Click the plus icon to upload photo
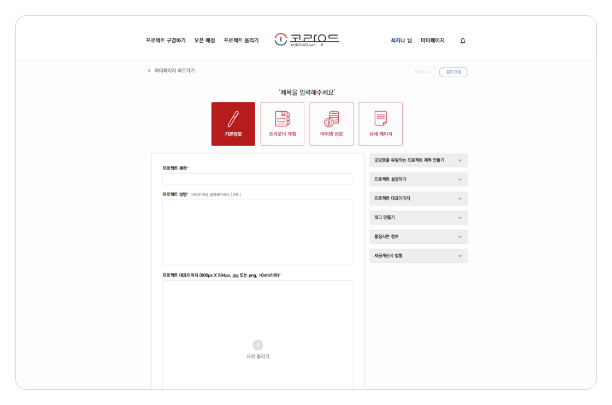 [x=257, y=344]
